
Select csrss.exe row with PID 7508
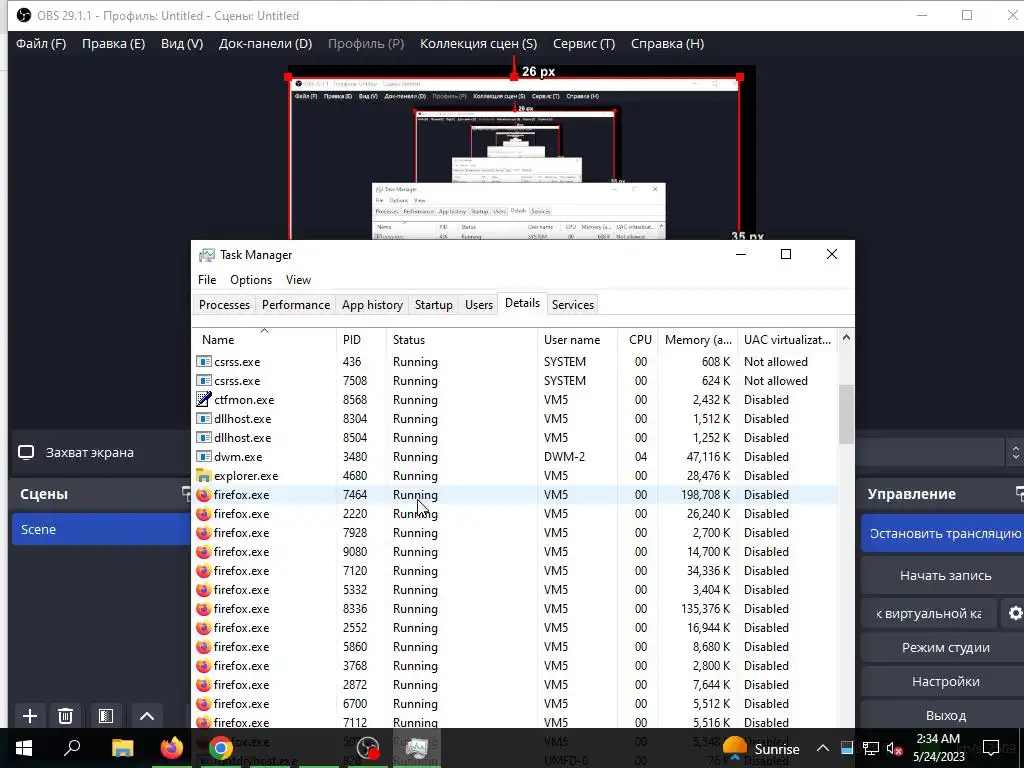516,381
